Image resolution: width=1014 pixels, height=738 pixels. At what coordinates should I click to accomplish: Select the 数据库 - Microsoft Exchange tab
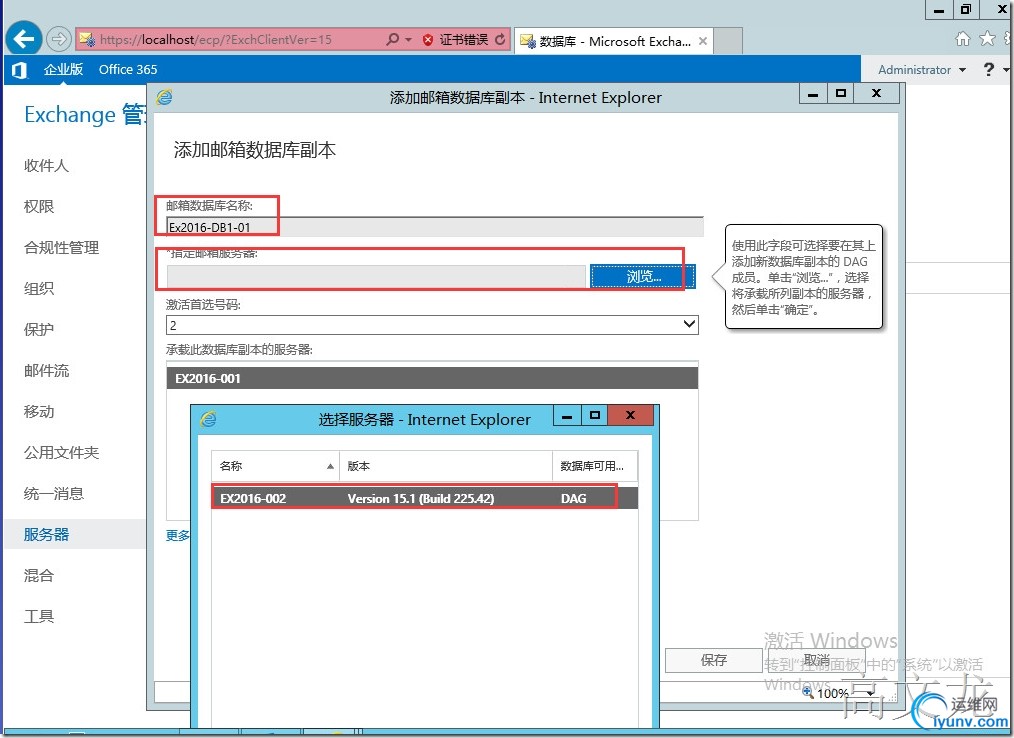point(614,41)
